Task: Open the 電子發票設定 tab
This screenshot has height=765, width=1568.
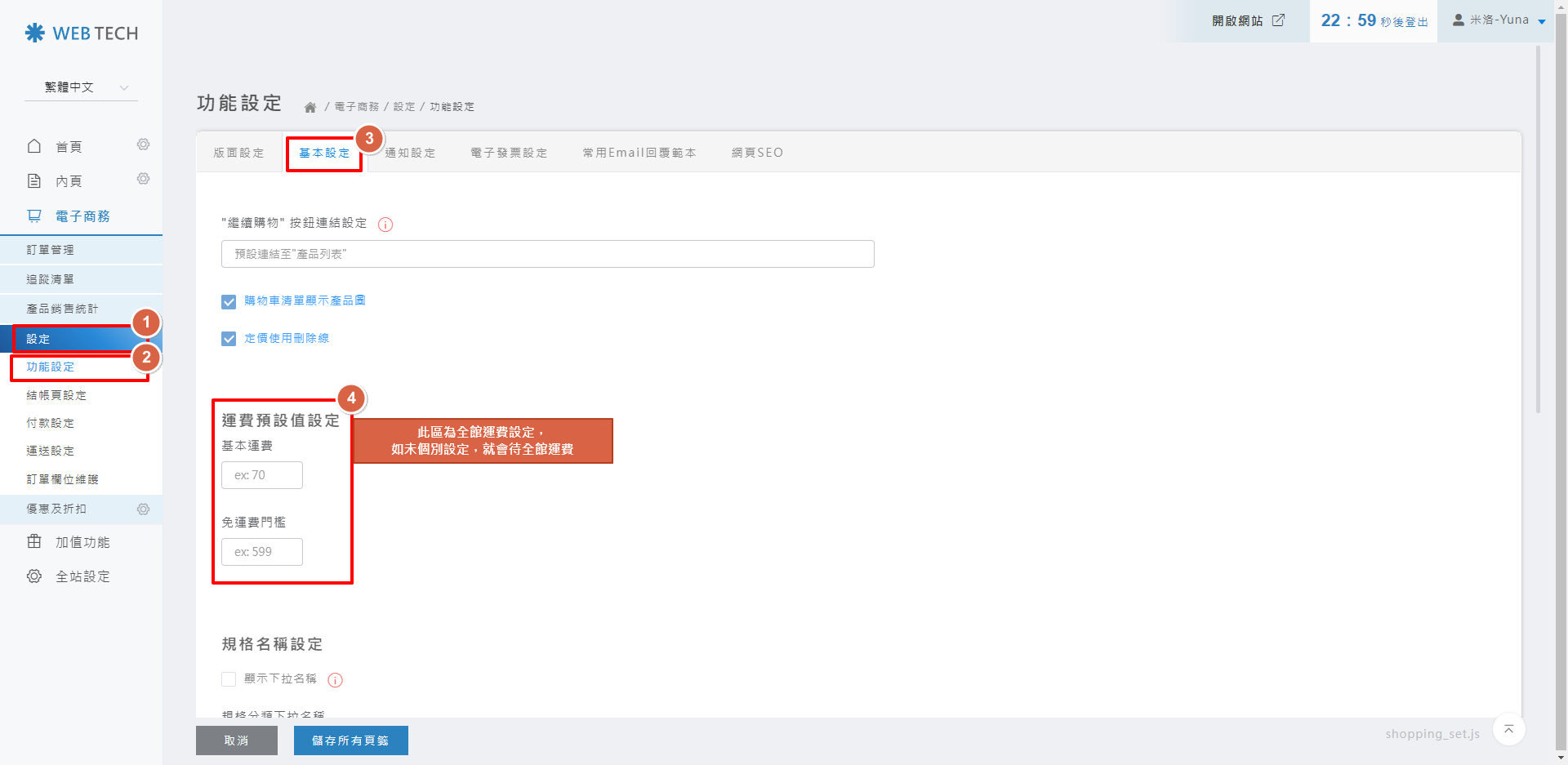Action: pyautogui.click(x=509, y=153)
